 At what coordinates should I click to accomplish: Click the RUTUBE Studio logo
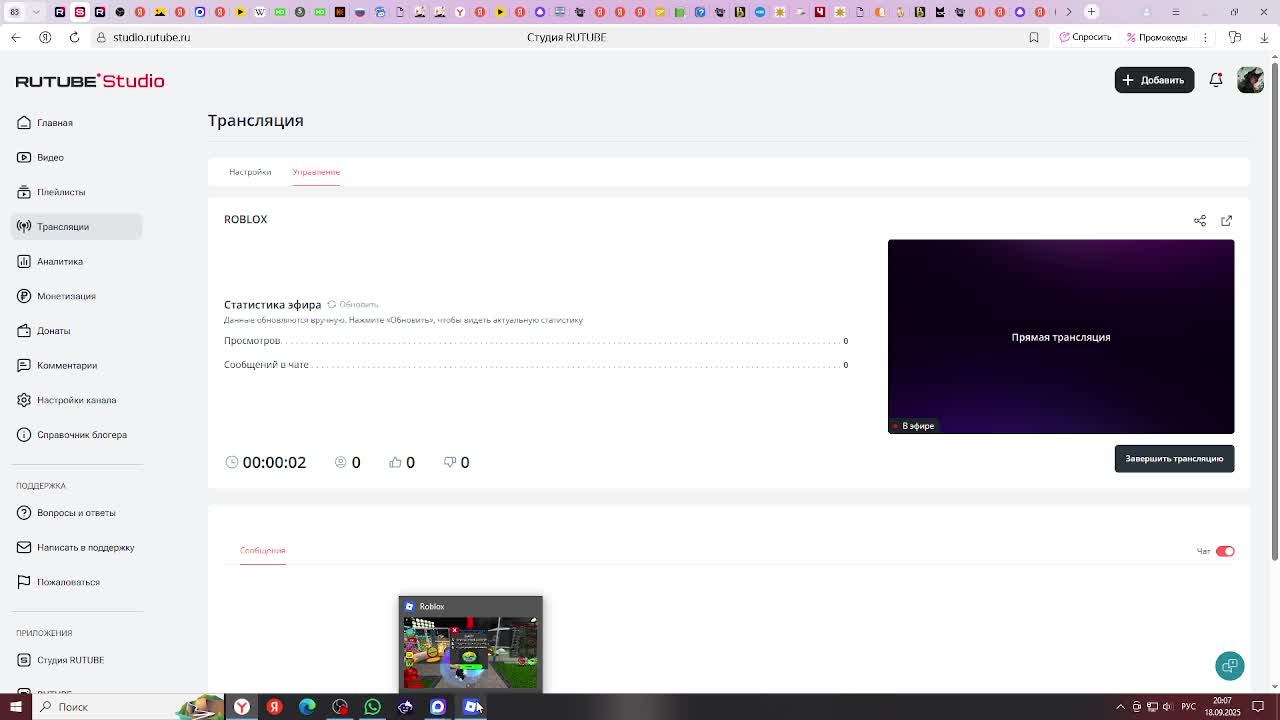coord(90,81)
